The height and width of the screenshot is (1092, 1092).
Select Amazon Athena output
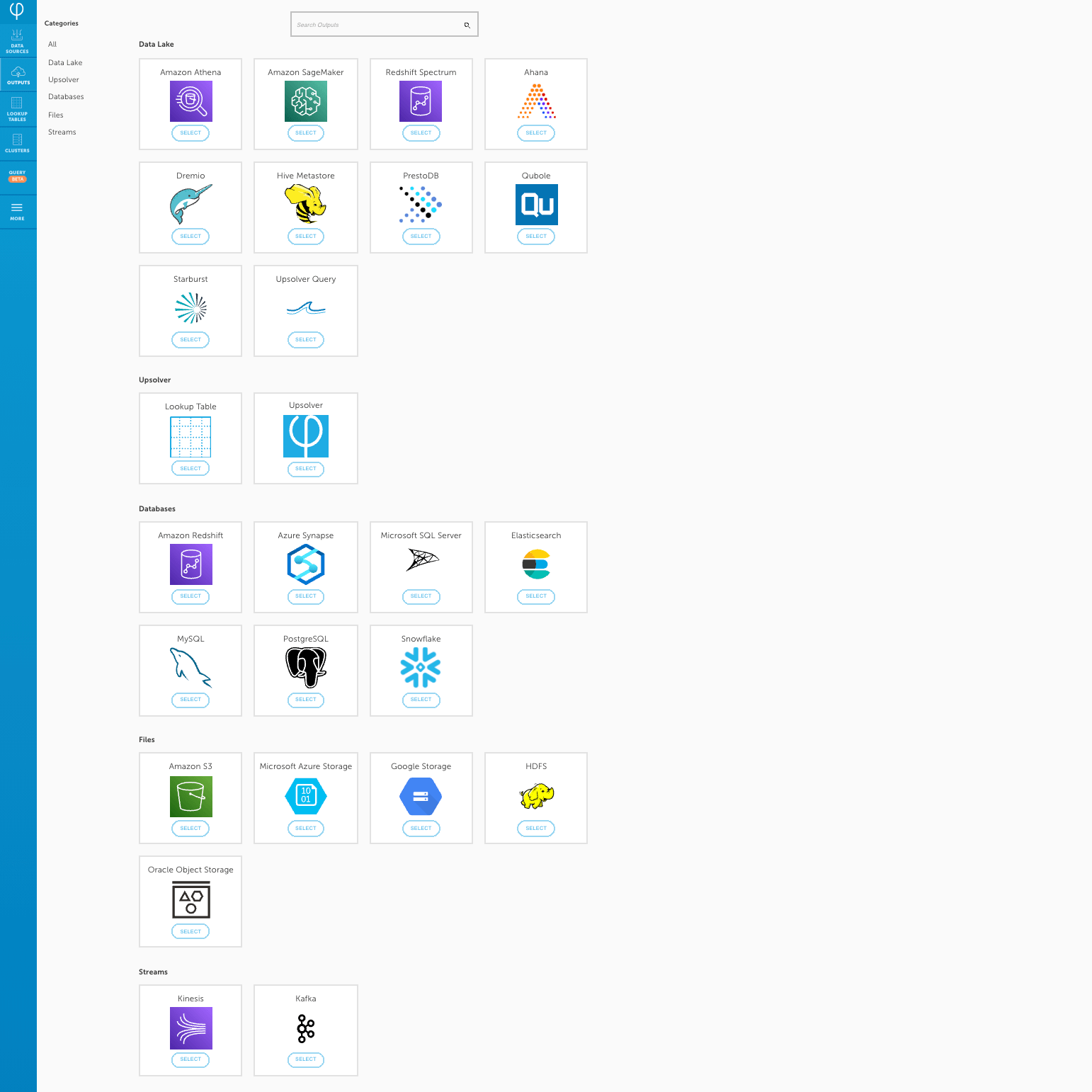tap(190, 133)
